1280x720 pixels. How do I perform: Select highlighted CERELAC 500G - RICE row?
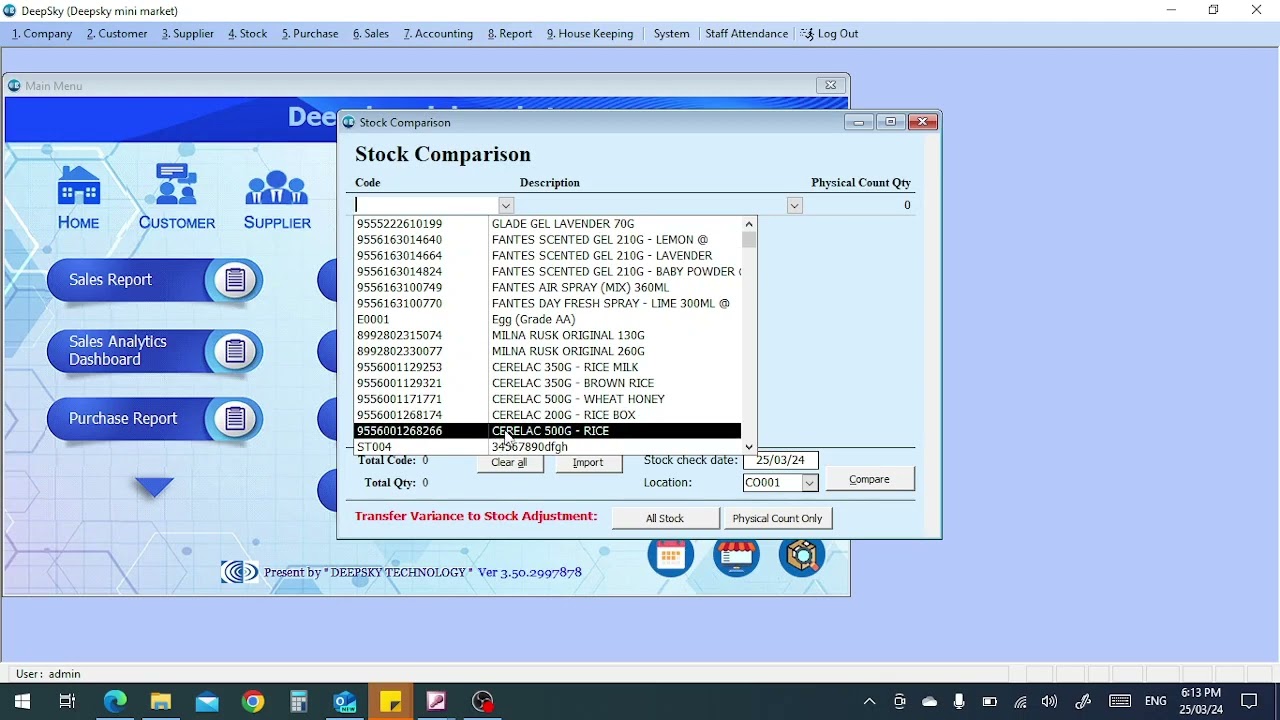(548, 431)
